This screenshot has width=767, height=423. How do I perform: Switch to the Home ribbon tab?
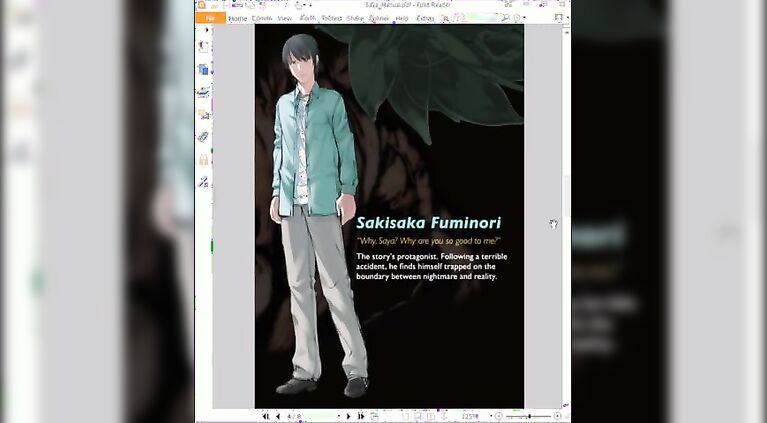coord(237,18)
